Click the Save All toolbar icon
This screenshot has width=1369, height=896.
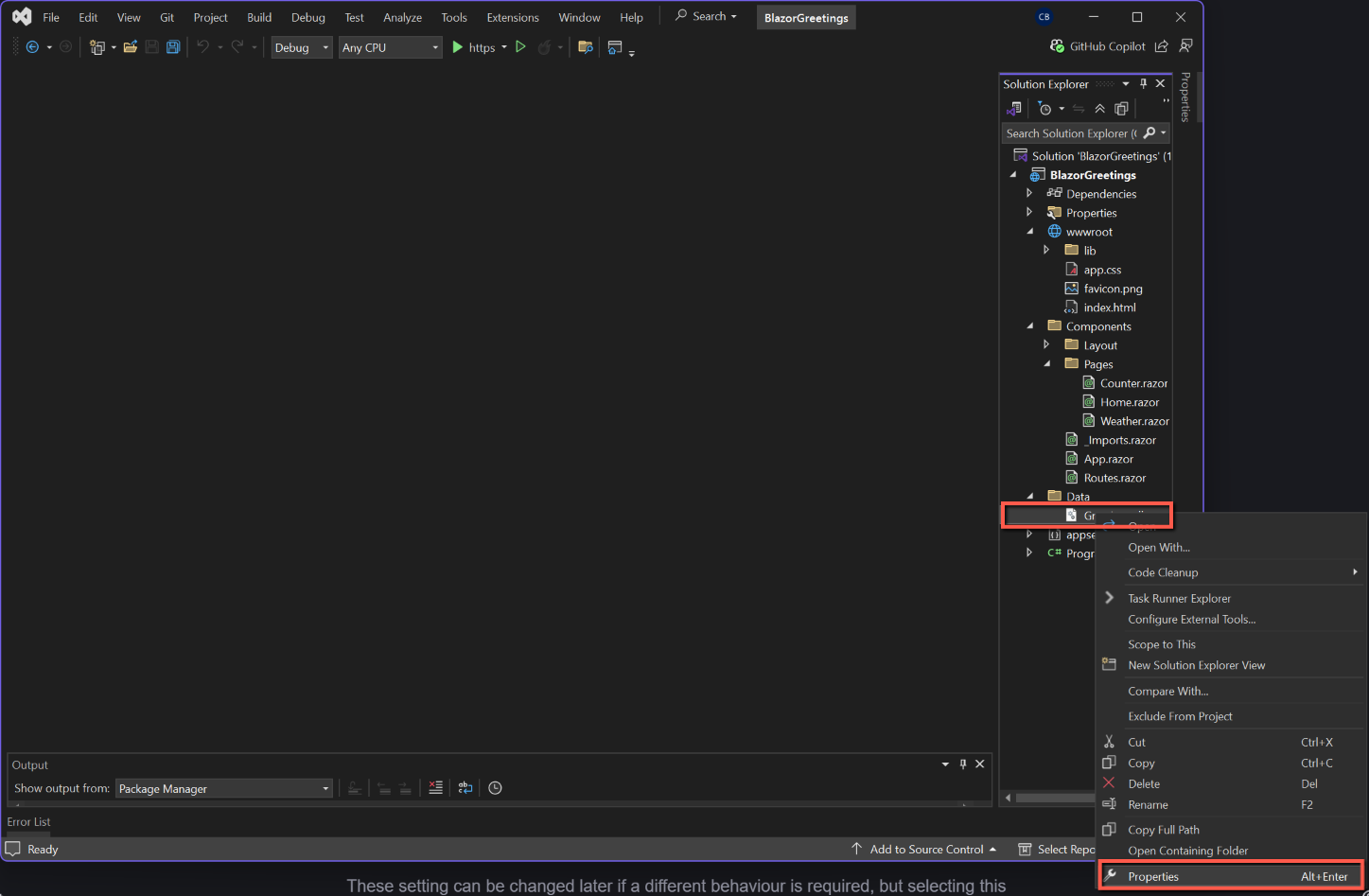[x=173, y=47]
